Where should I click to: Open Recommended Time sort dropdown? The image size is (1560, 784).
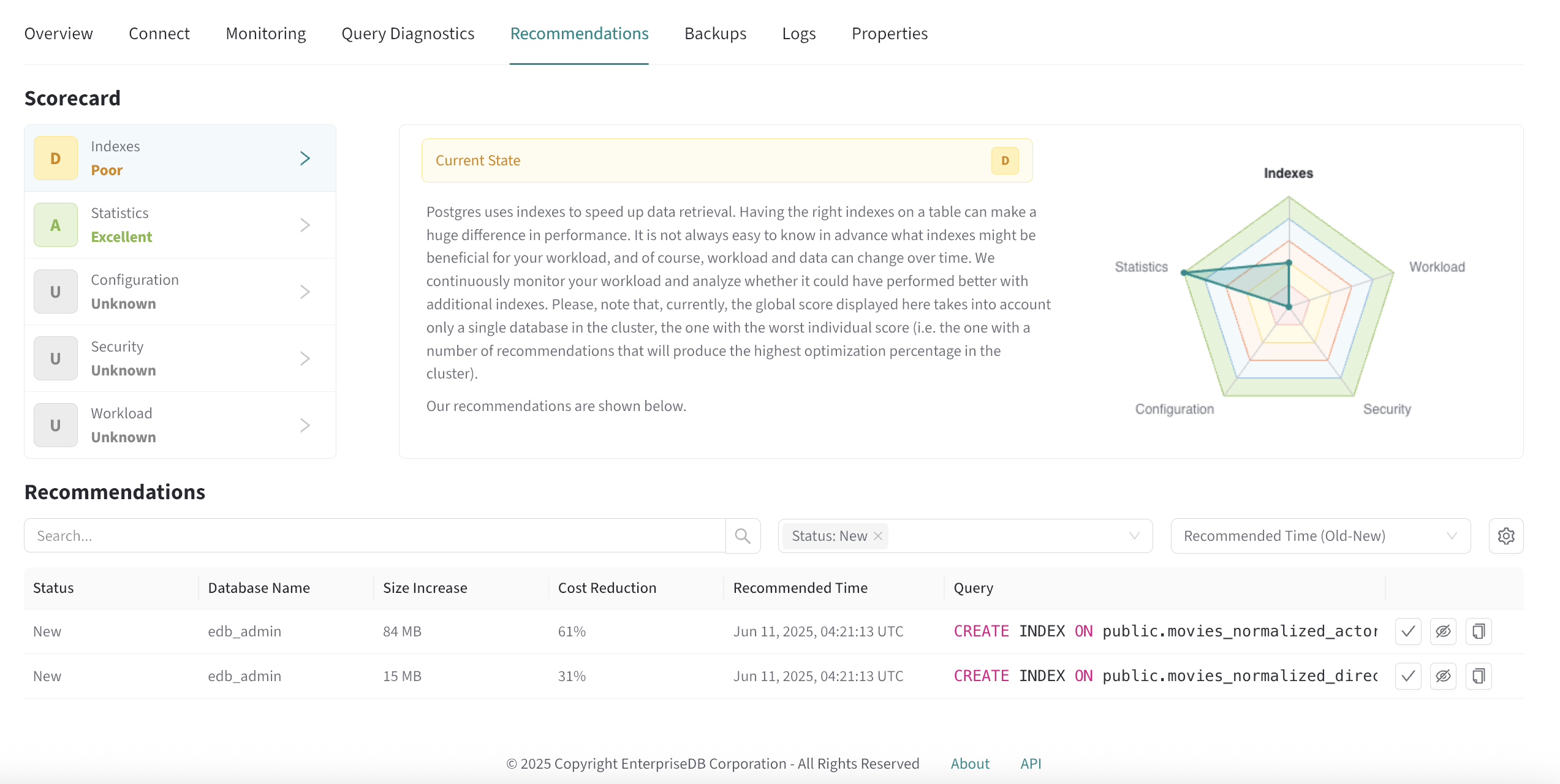(x=1320, y=536)
